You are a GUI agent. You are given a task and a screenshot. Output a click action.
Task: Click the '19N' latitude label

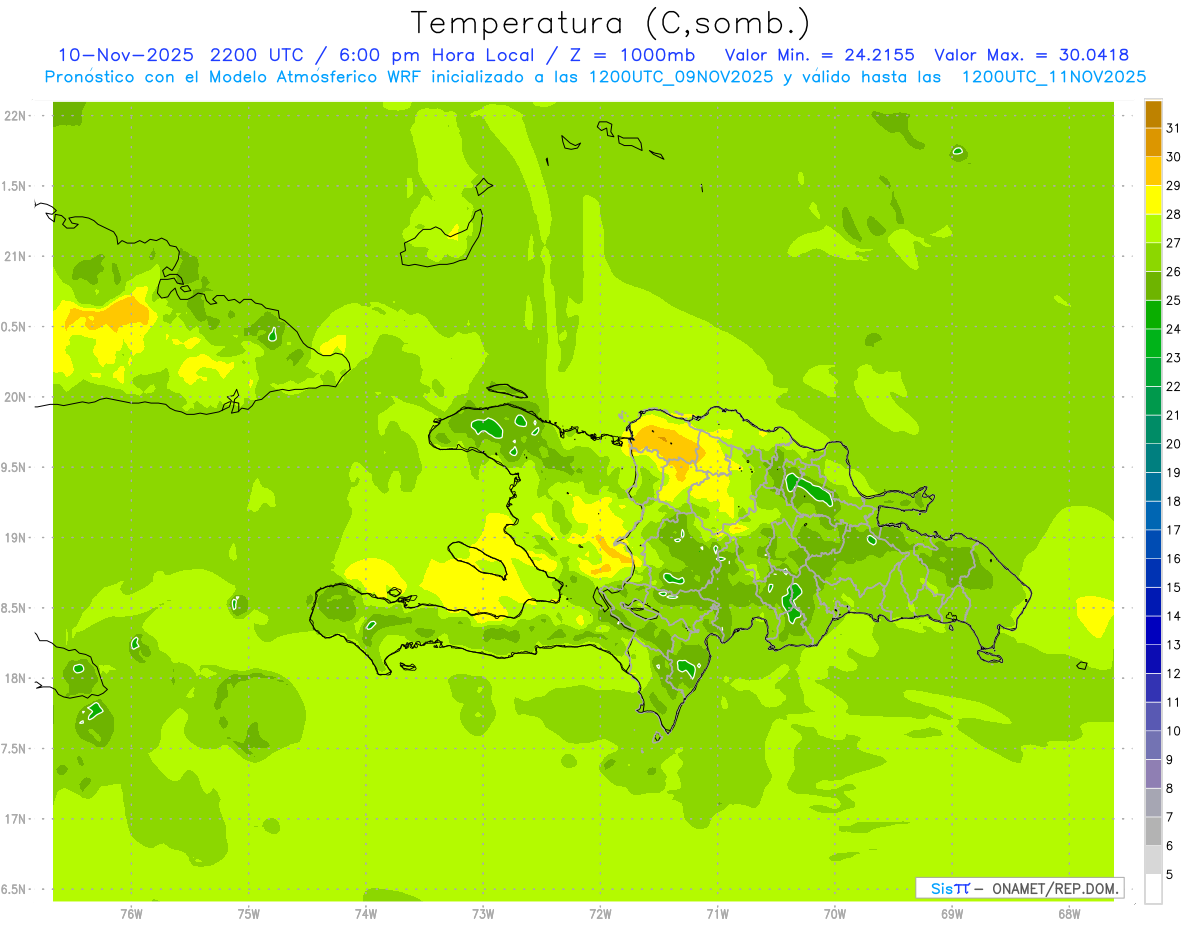coord(14,538)
